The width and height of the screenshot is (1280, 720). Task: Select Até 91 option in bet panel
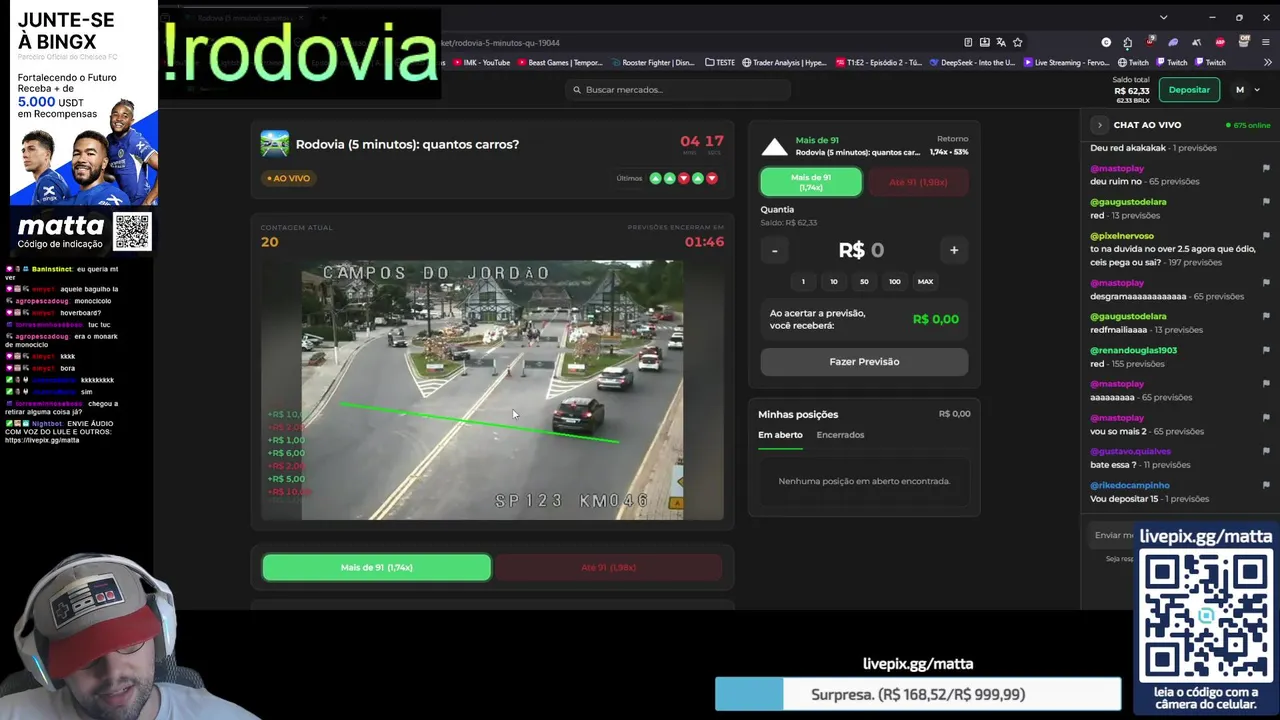click(x=917, y=182)
